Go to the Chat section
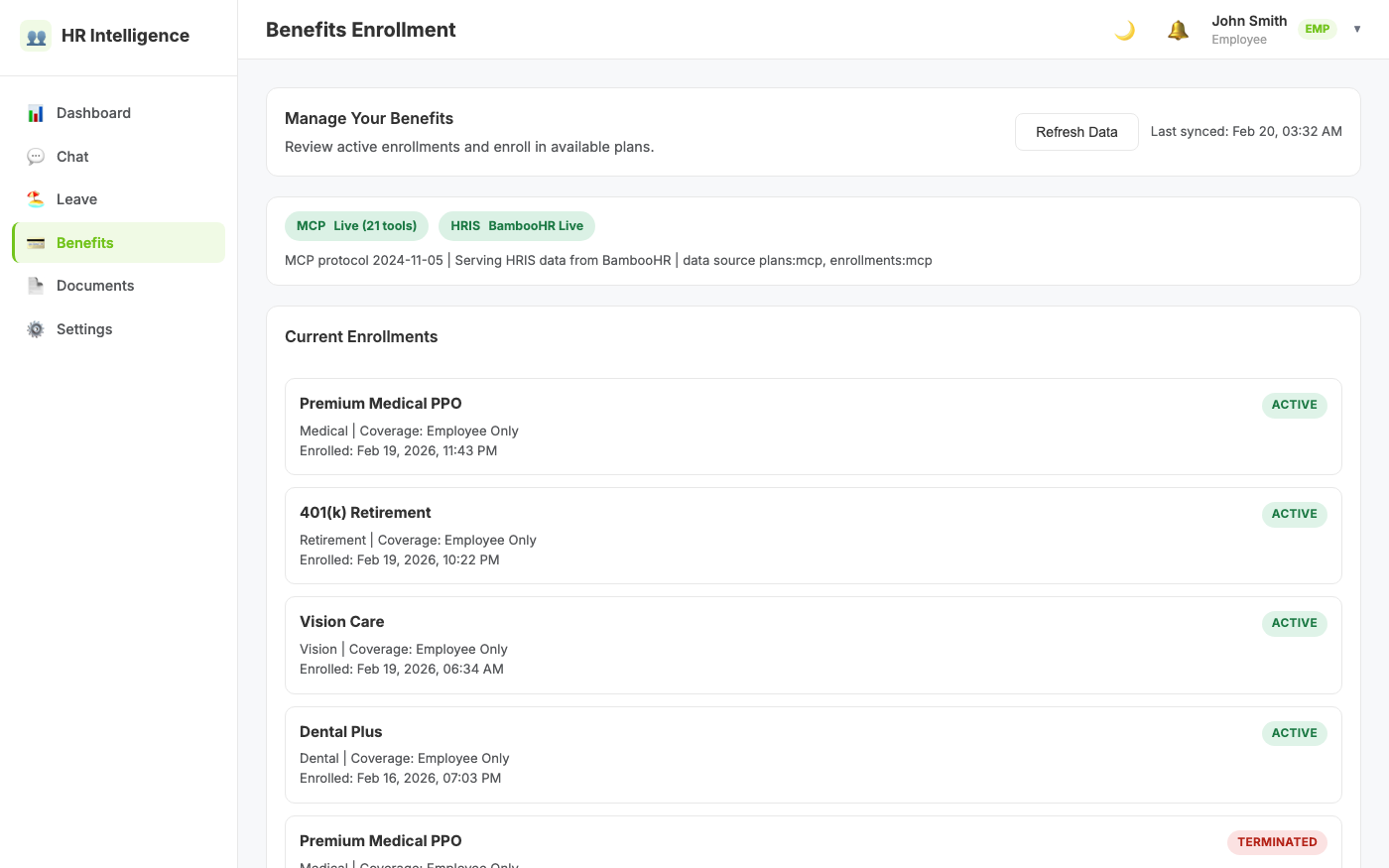1389x868 pixels. click(119, 157)
